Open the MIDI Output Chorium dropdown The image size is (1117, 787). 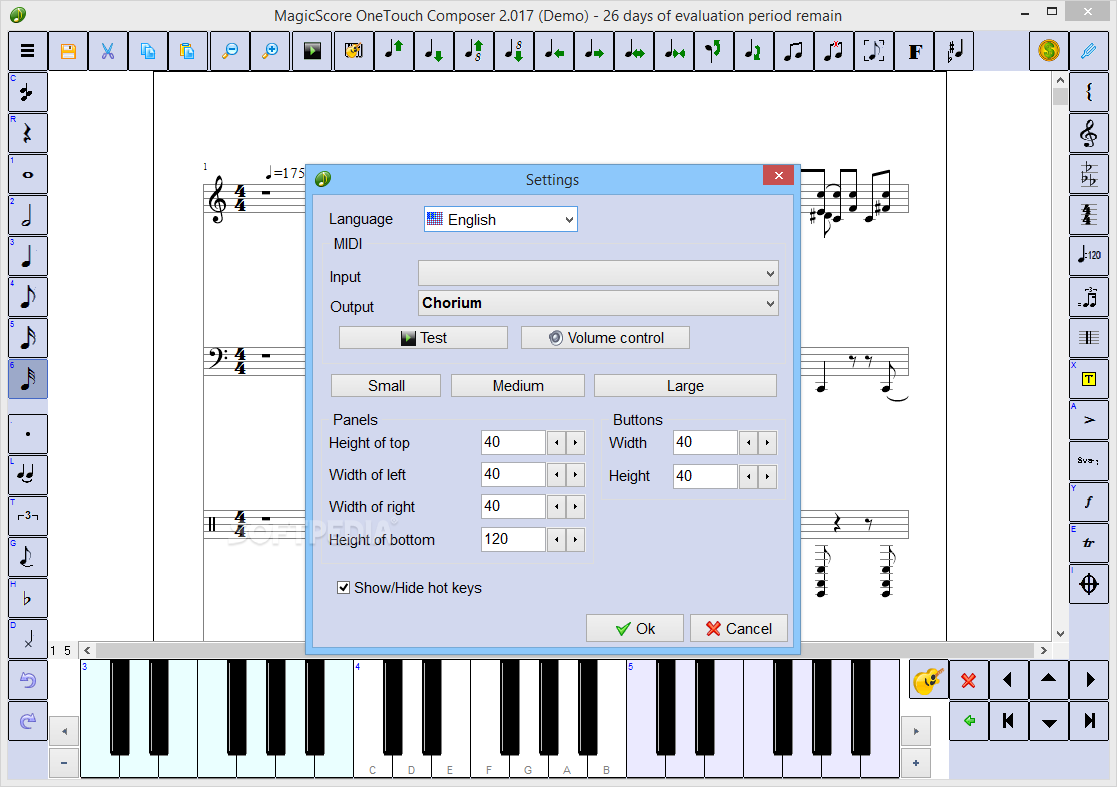coord(598,303)
